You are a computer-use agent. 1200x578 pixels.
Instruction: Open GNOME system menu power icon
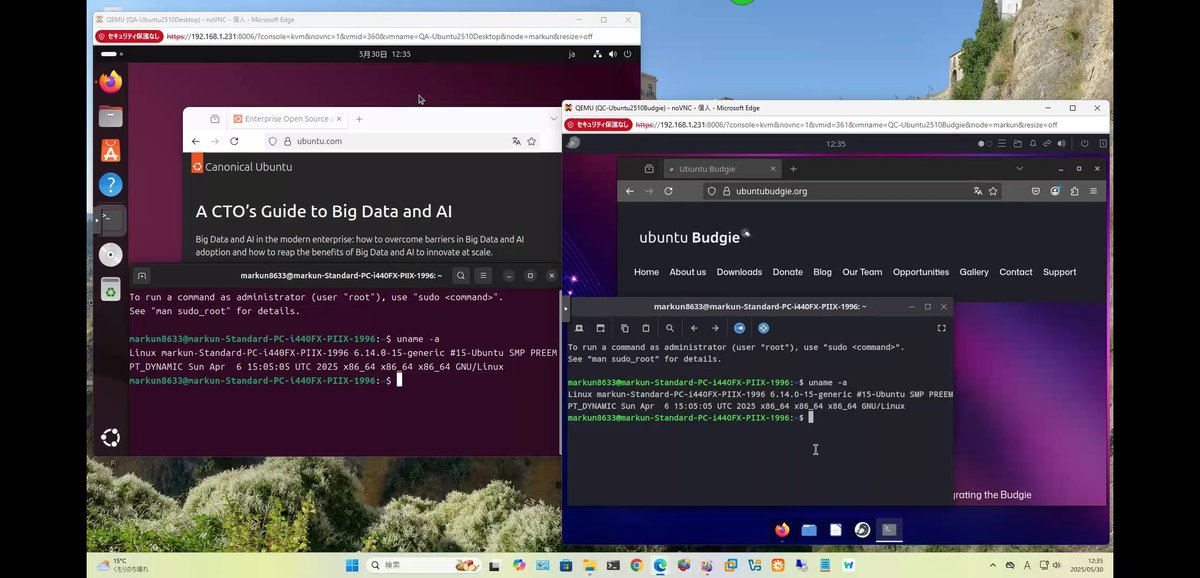coord(627,54)
